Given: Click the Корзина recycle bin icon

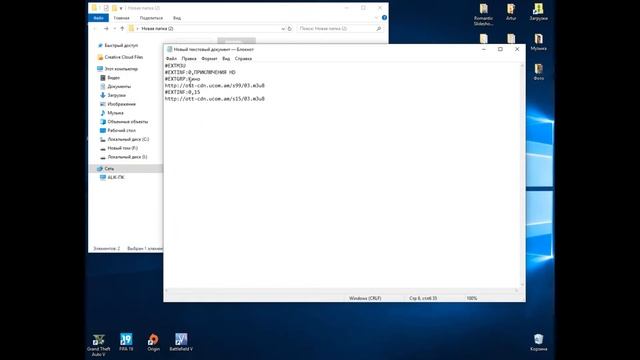Looking at the screenshot, I should click(538, 342).
